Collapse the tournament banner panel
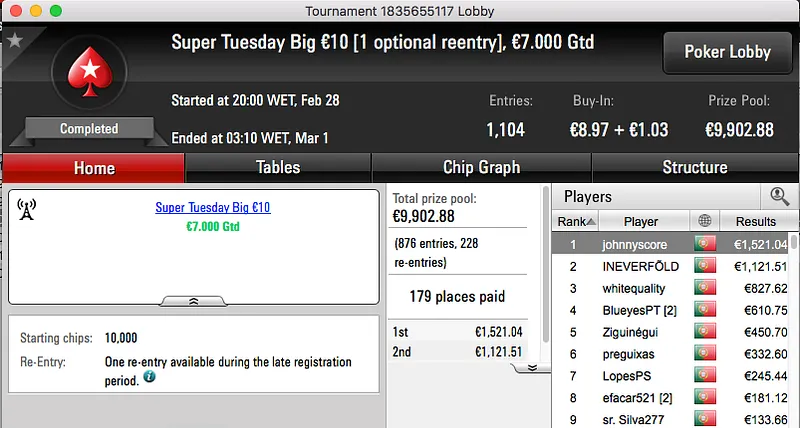800x428 pixels. pyautogui.click(x=193, y=299)
